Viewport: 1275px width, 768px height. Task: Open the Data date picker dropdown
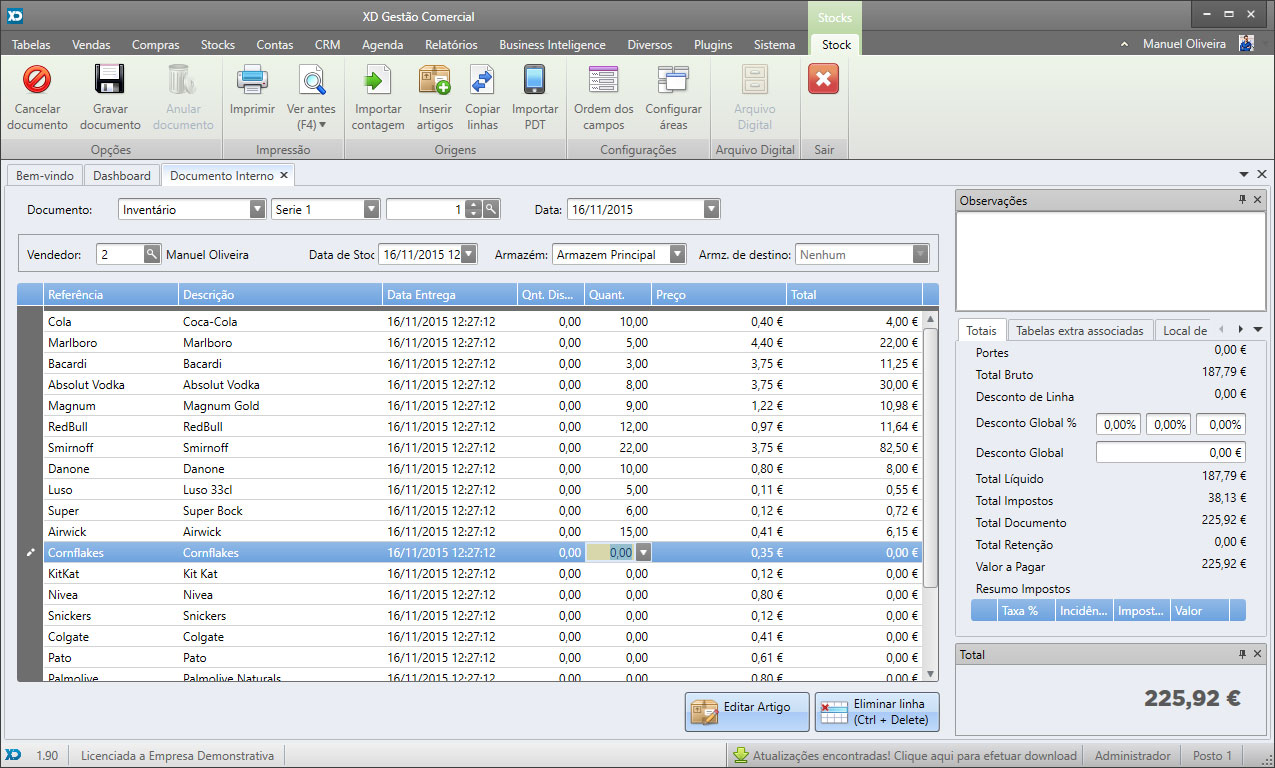coord(711,210)
